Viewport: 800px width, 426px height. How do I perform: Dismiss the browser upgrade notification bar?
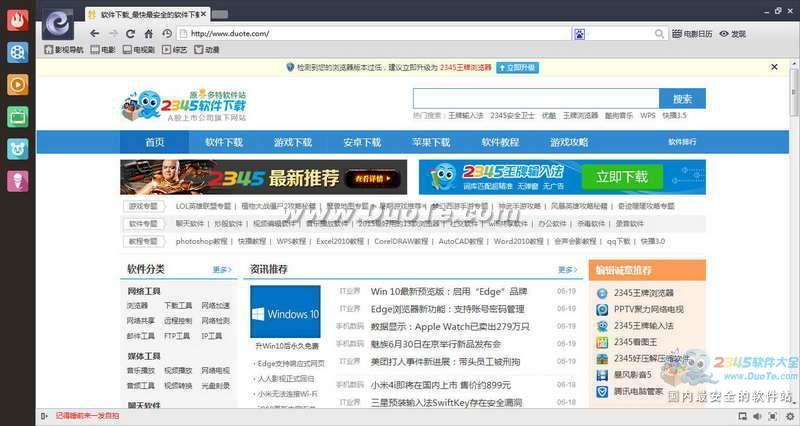click(x=774, y=67)
